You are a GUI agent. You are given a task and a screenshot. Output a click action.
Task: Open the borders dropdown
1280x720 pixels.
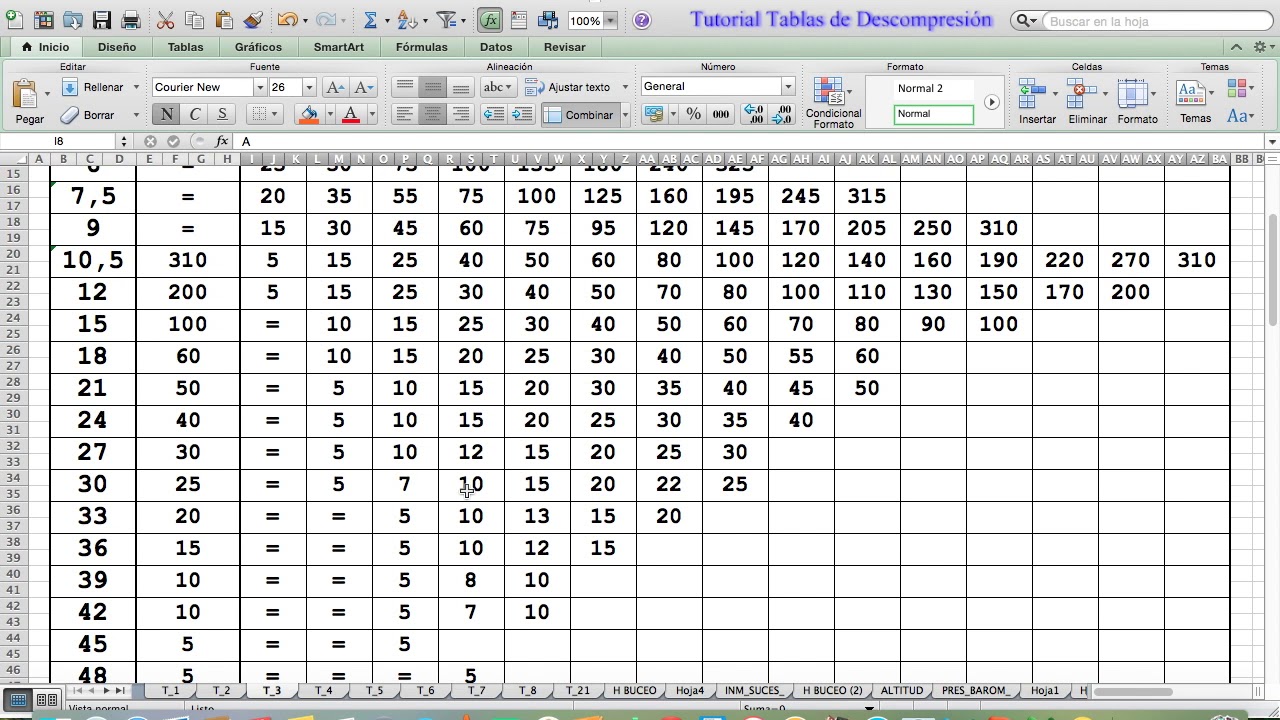[275, 115]
